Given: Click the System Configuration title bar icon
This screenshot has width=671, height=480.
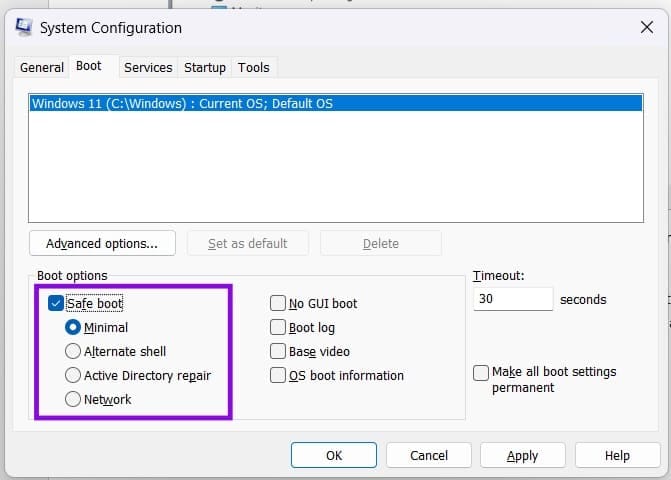Looking at the screenshot, I should pyautogui.click(x=23, y=27).
